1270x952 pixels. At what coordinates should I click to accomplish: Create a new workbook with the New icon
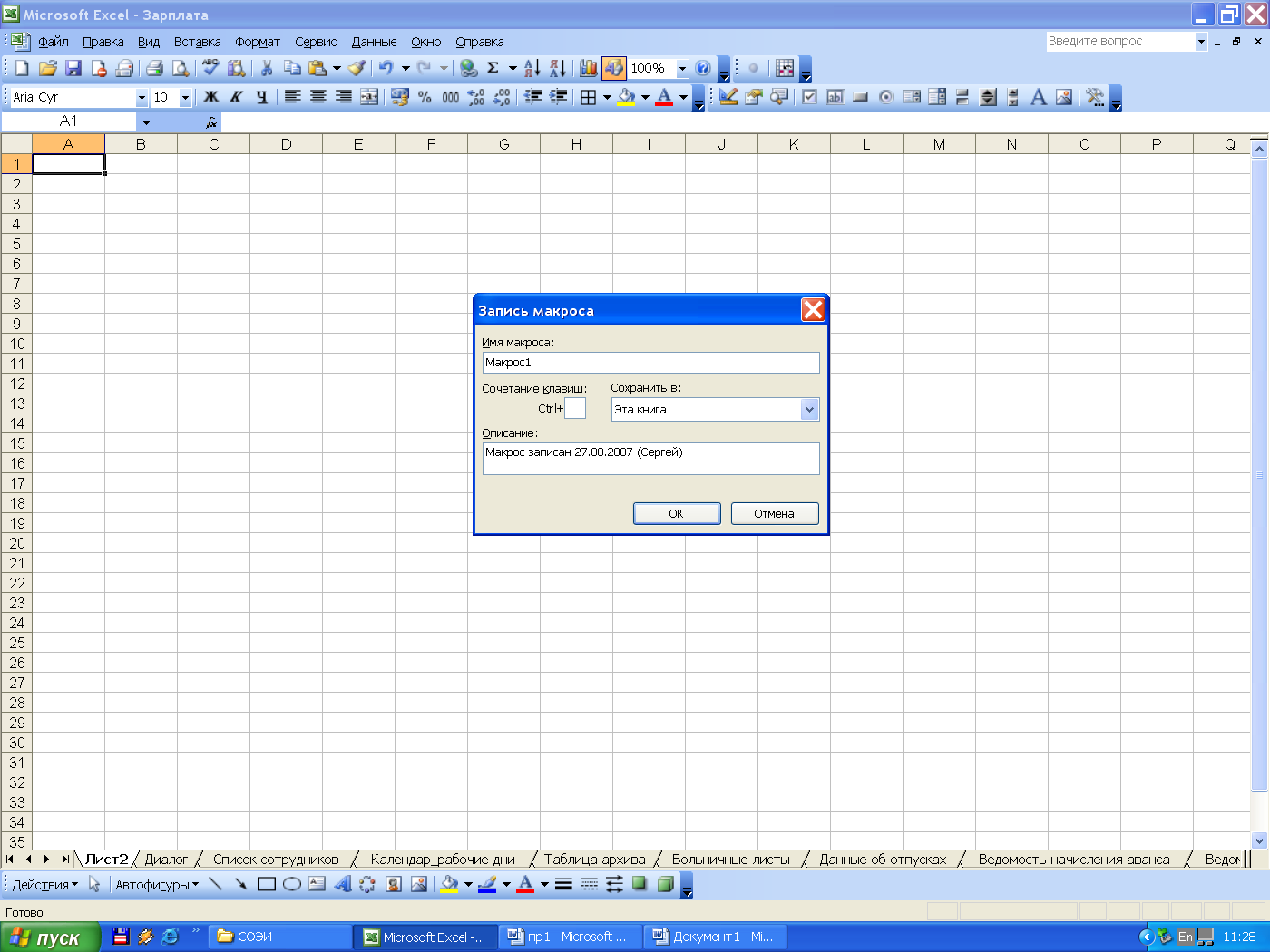[23, 68]
